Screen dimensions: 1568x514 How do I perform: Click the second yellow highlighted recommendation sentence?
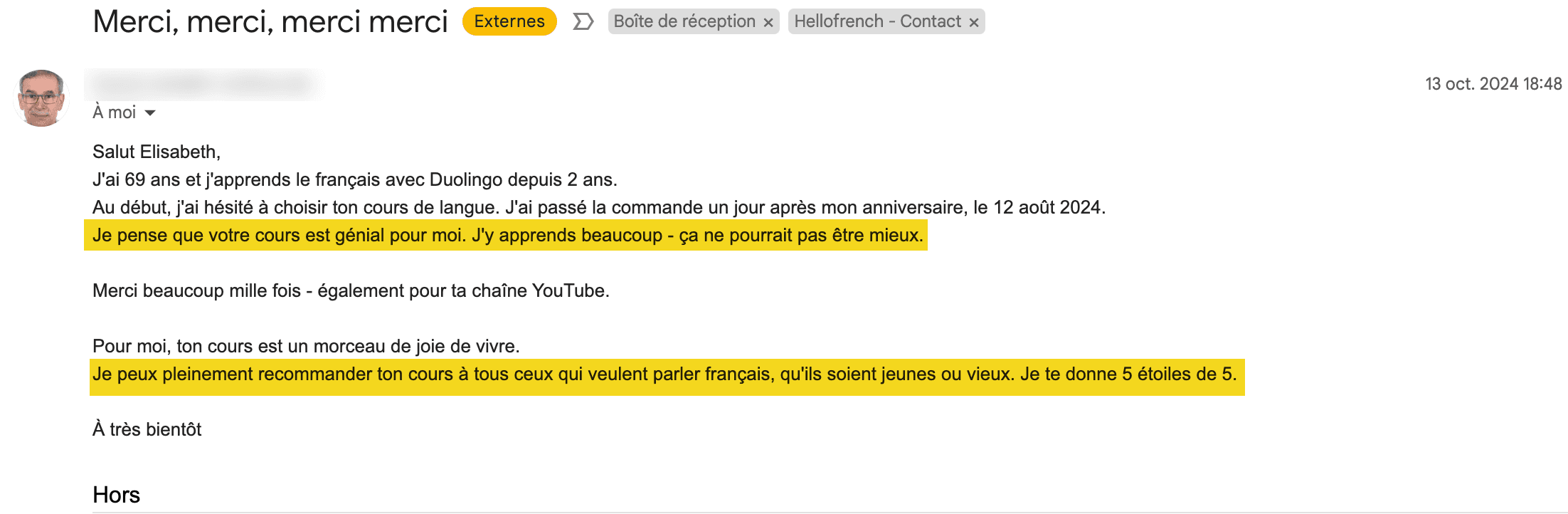click(665, 373)
